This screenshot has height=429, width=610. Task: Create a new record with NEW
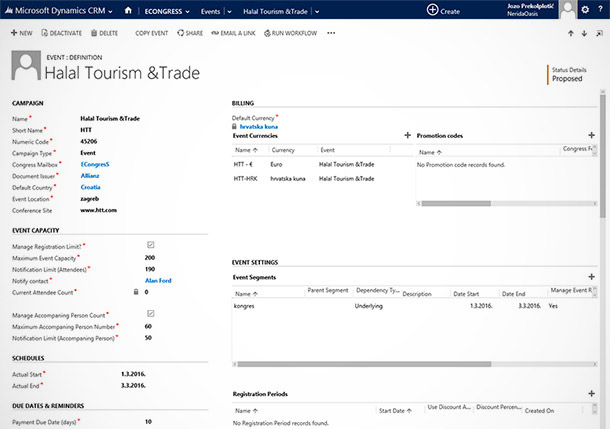[21, 33]
